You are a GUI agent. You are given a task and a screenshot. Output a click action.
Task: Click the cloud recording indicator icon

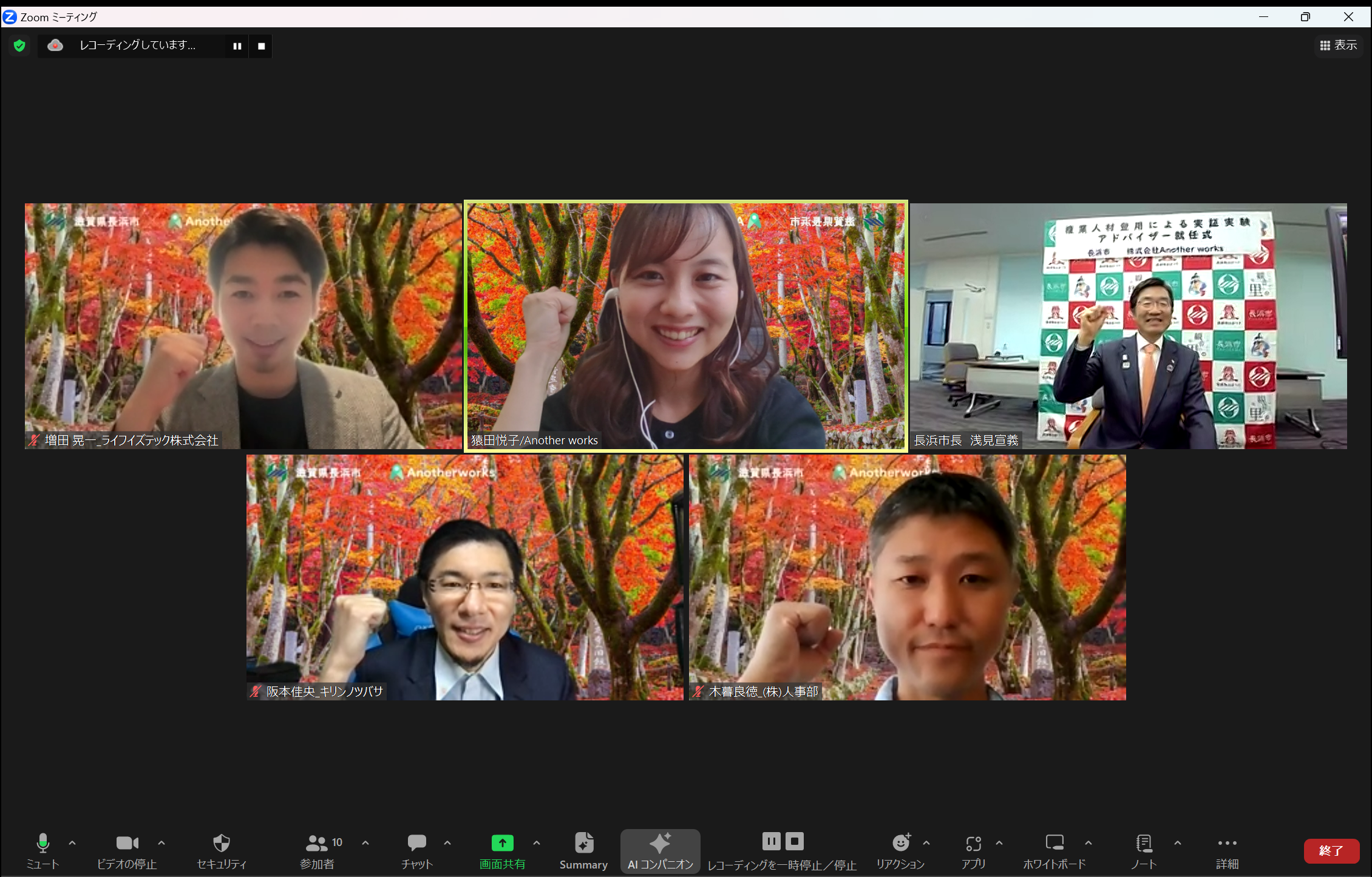pos(55,46)
